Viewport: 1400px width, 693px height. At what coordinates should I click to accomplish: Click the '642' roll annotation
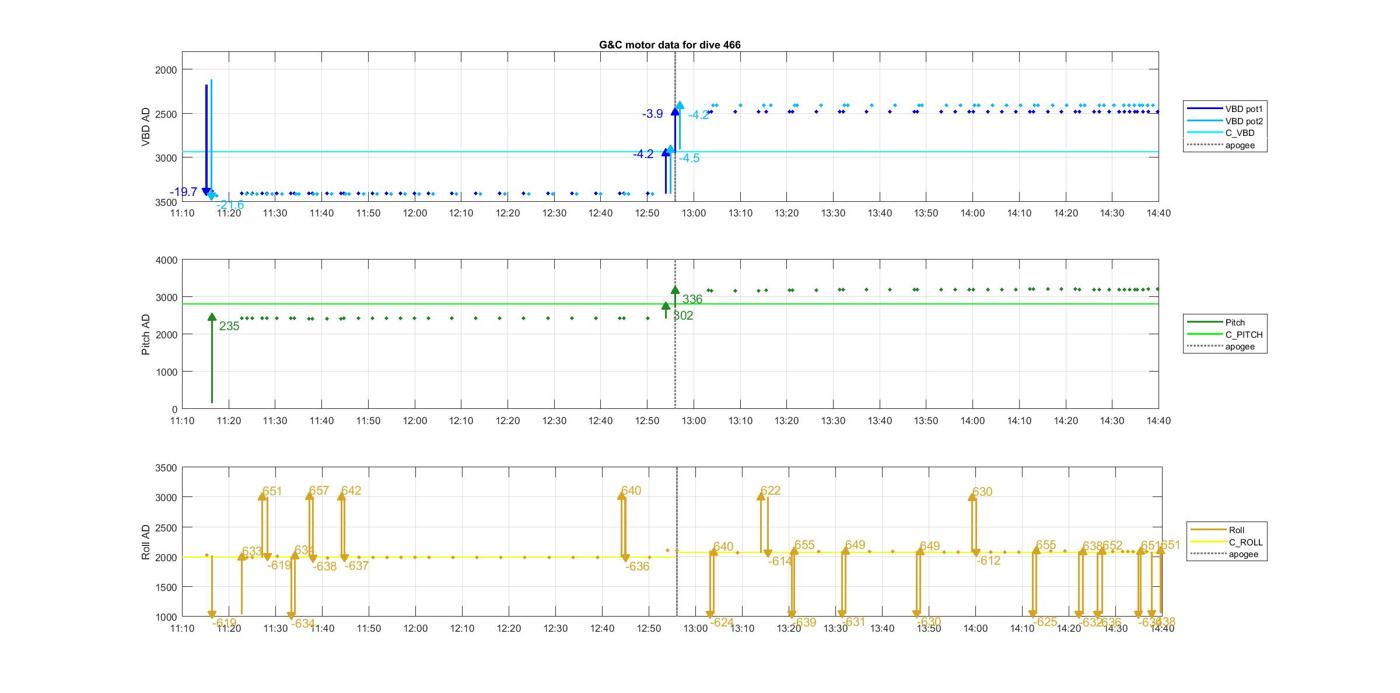(x=351, y=491)
